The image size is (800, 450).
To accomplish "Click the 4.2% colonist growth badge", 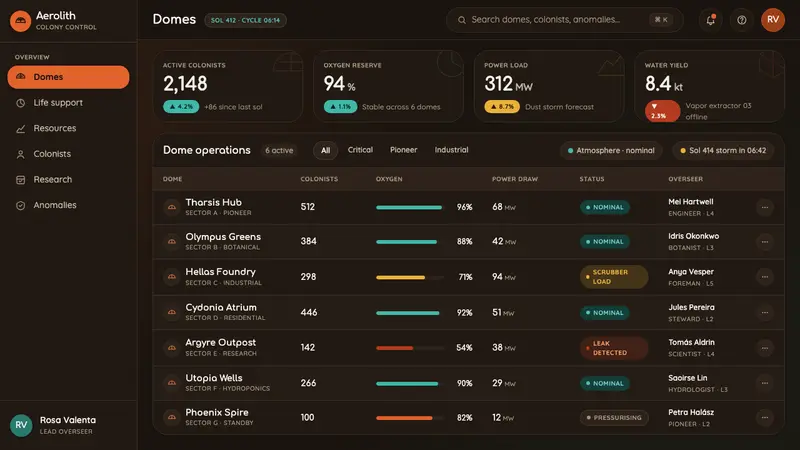I will tap(181, 107).
